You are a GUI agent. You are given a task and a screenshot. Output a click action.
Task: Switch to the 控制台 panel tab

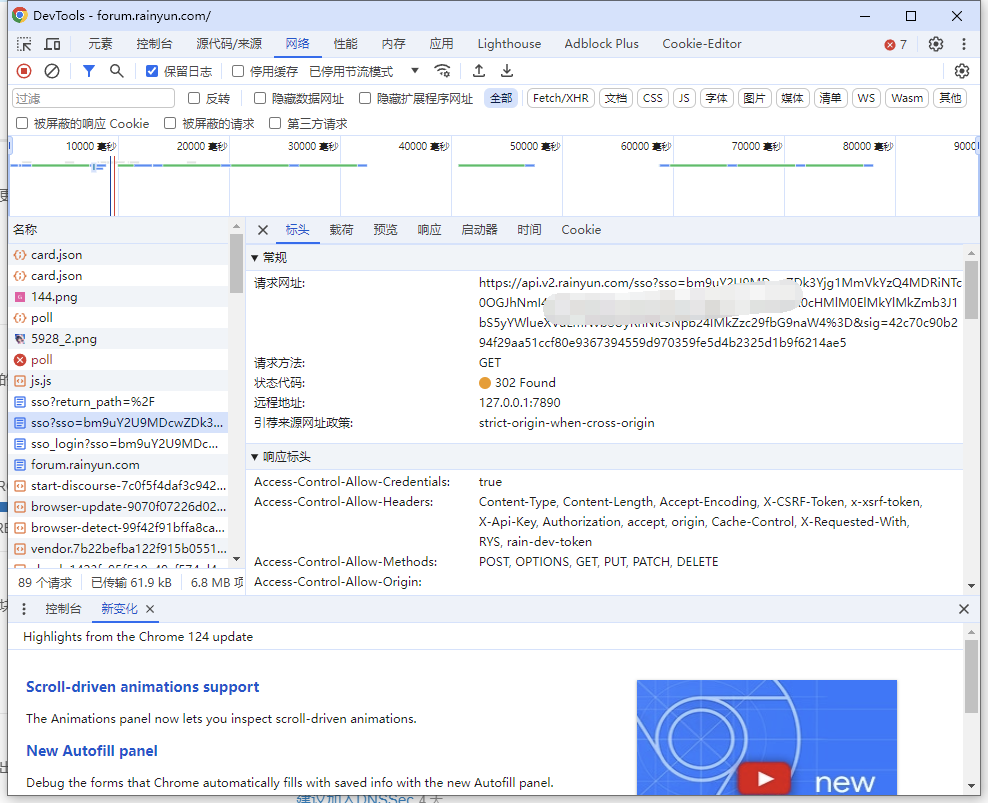point(154,44)
